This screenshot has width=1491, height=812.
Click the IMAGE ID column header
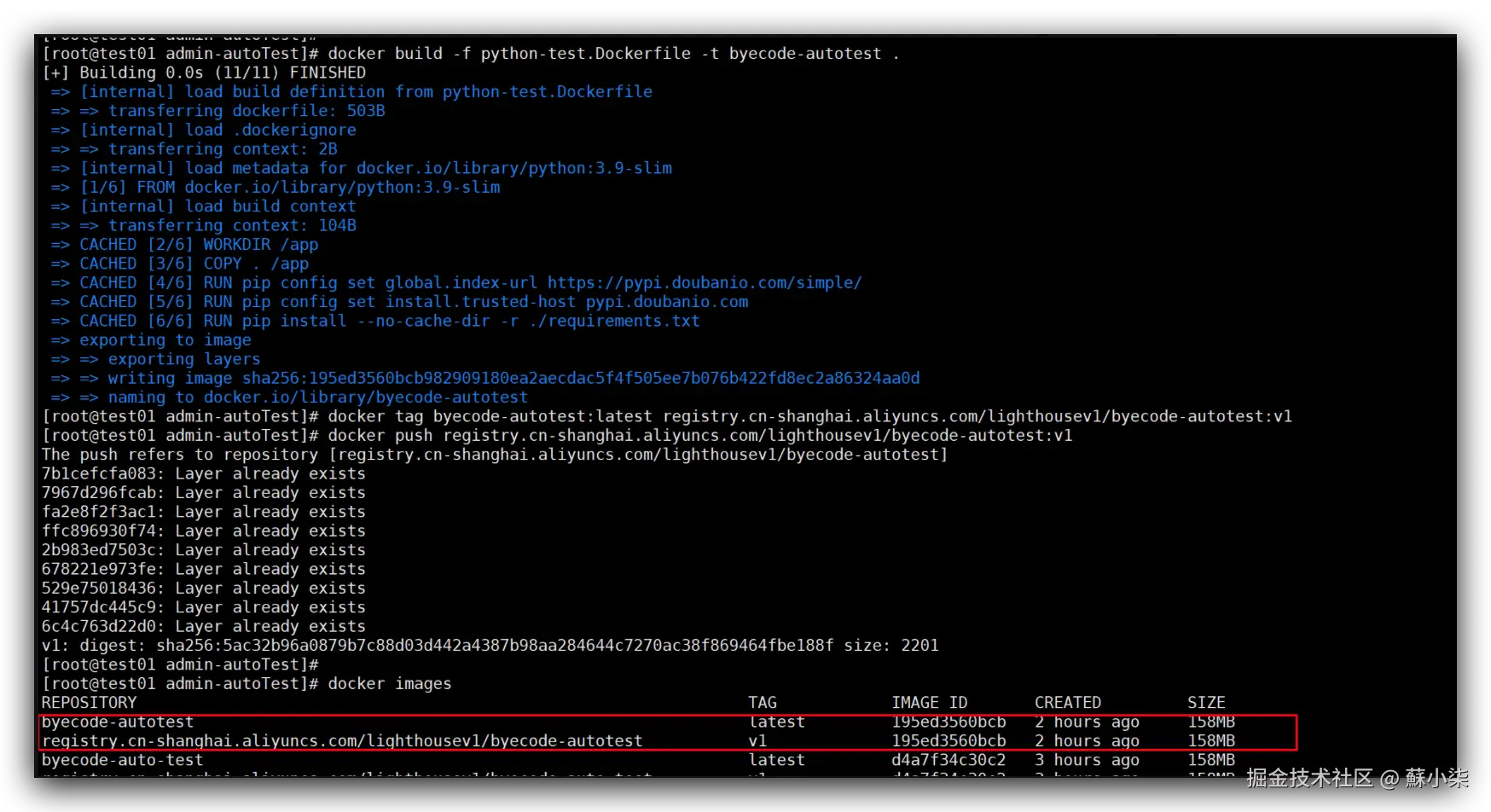pyautogui.click(x=930, y=703)
